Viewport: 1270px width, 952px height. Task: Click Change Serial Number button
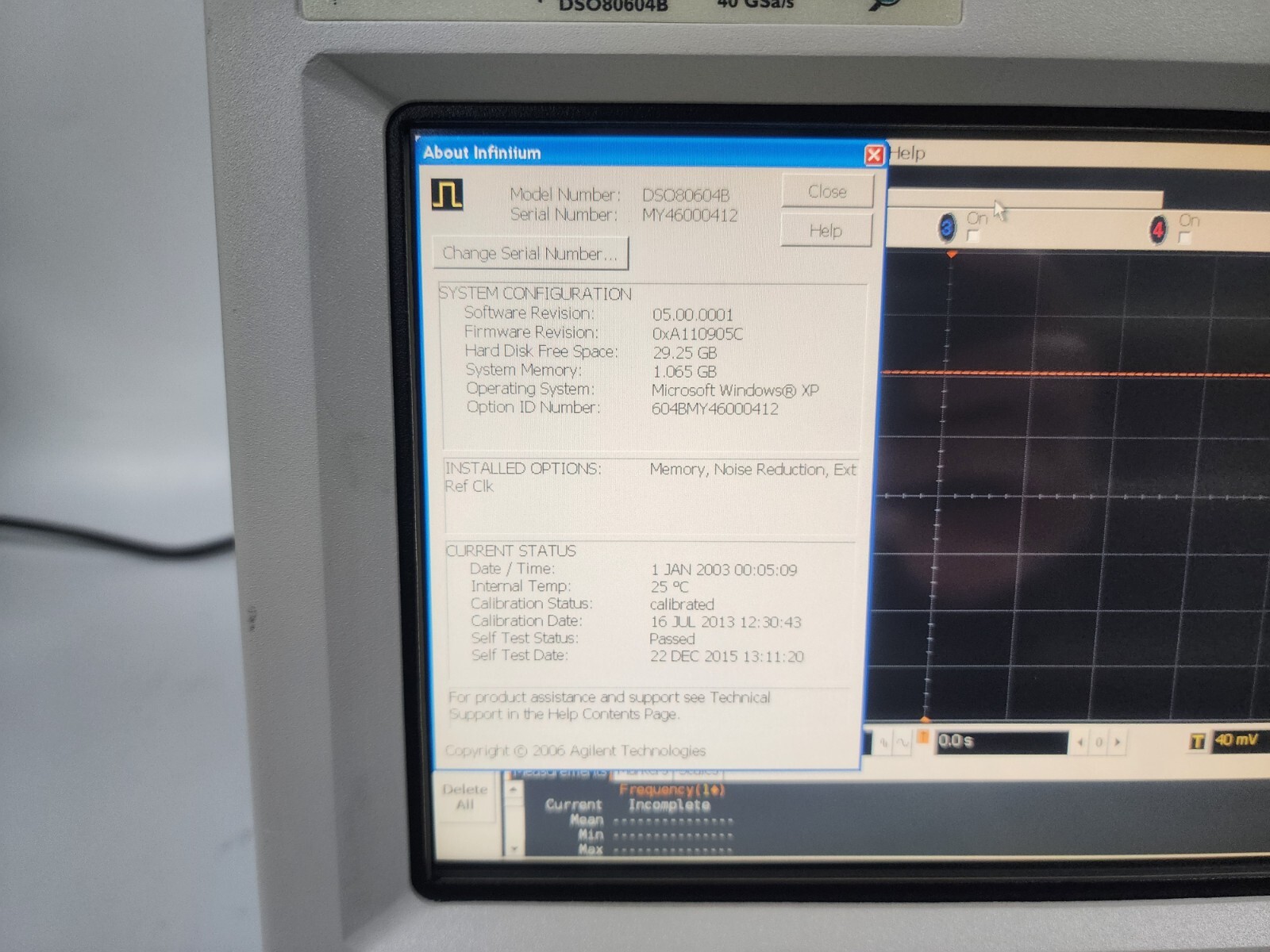point(530,253)
